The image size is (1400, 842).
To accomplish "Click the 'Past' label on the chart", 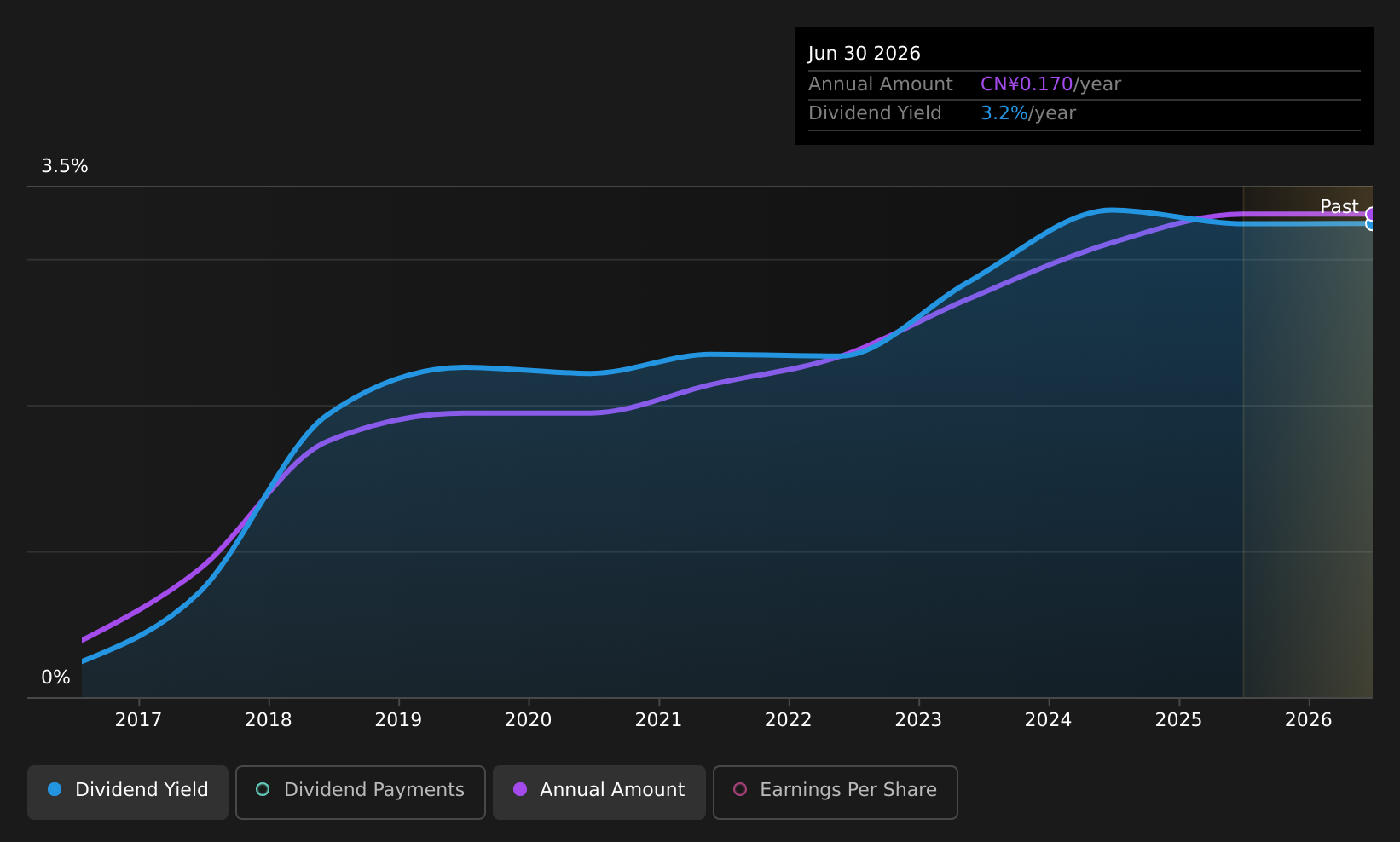I will (1339, 207).
